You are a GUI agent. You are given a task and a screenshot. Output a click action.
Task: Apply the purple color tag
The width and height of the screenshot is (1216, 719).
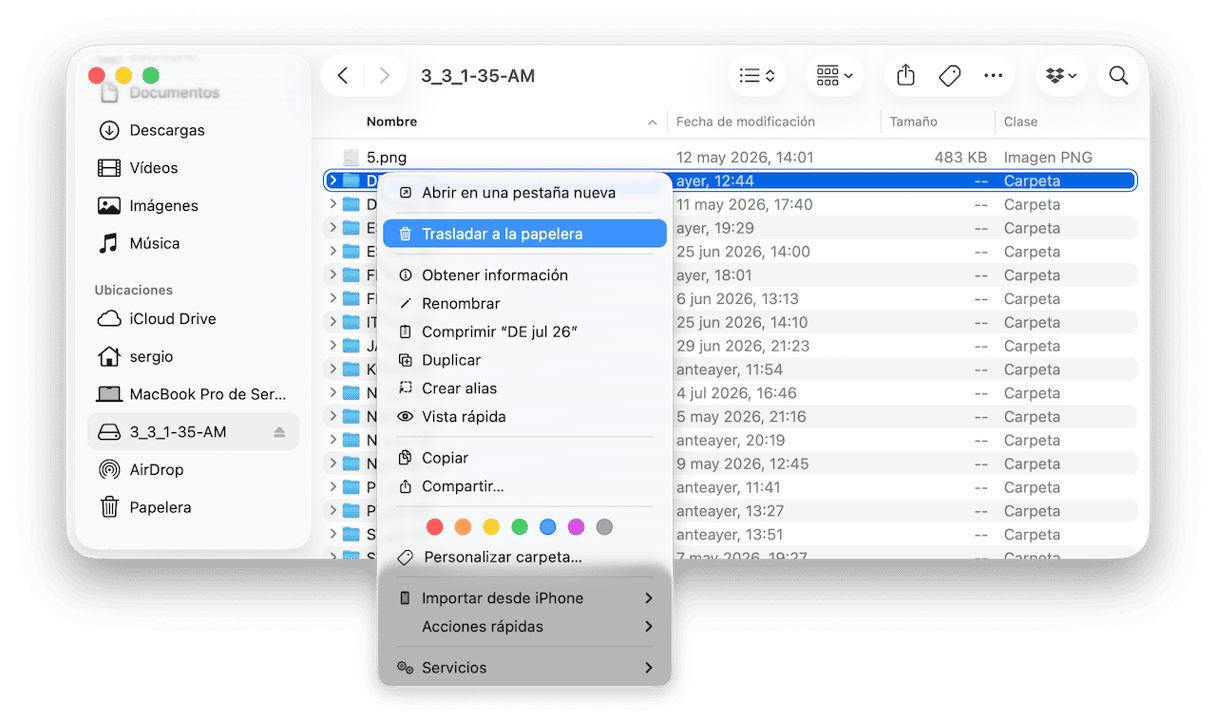[576, 527]
